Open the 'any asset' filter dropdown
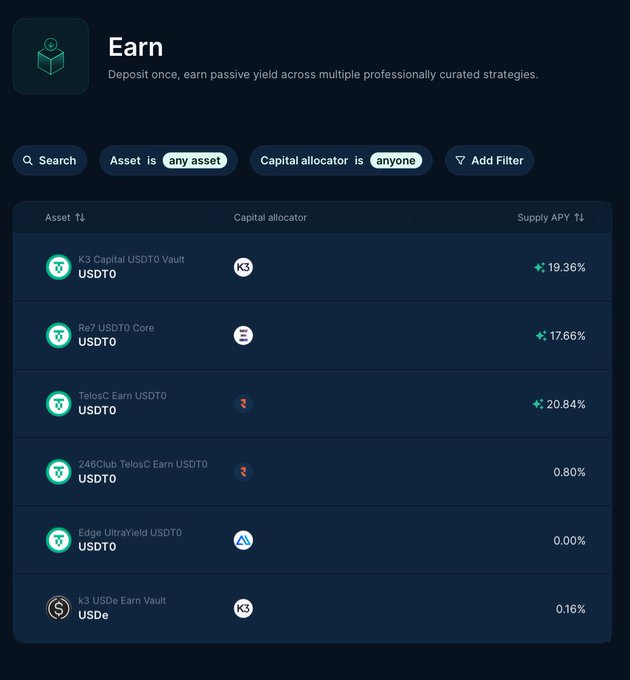Image resolution: width=630 pixels, height=680 pixels. click(195, 160)
